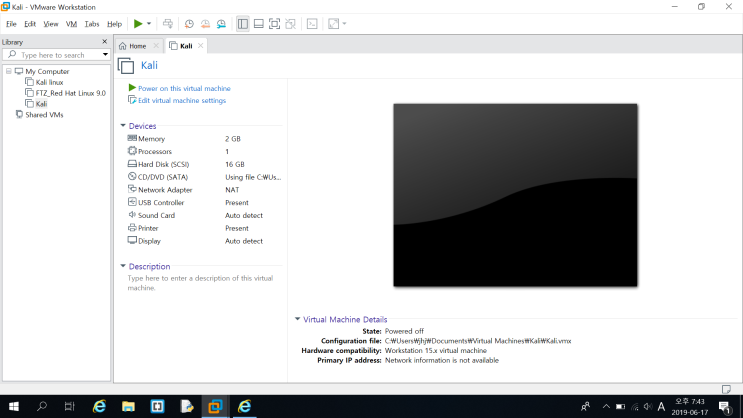
Task: Close the Home tab
Action: click(156, 46)
